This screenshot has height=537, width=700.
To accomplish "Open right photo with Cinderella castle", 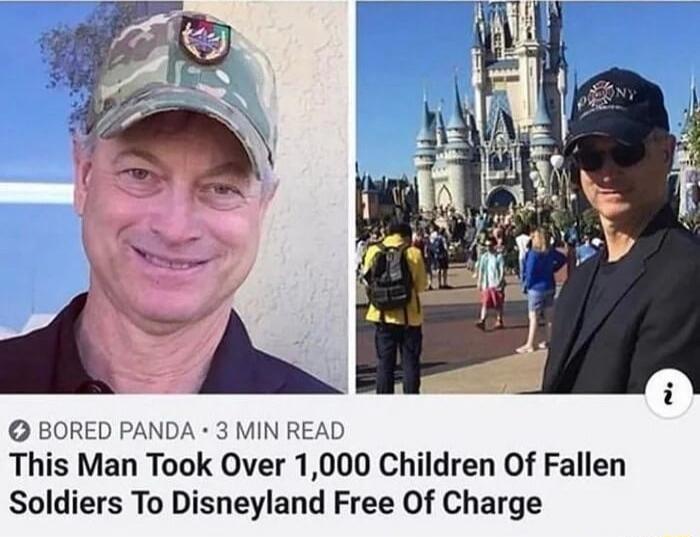I will (528, 197).
